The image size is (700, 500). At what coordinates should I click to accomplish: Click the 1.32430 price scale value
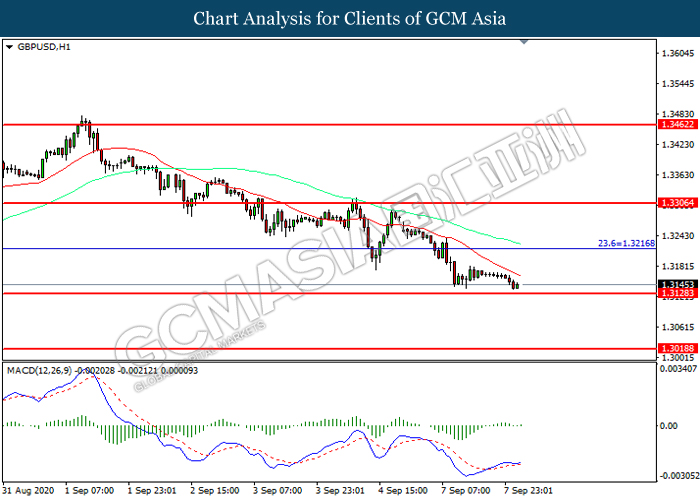click(678, 236)
